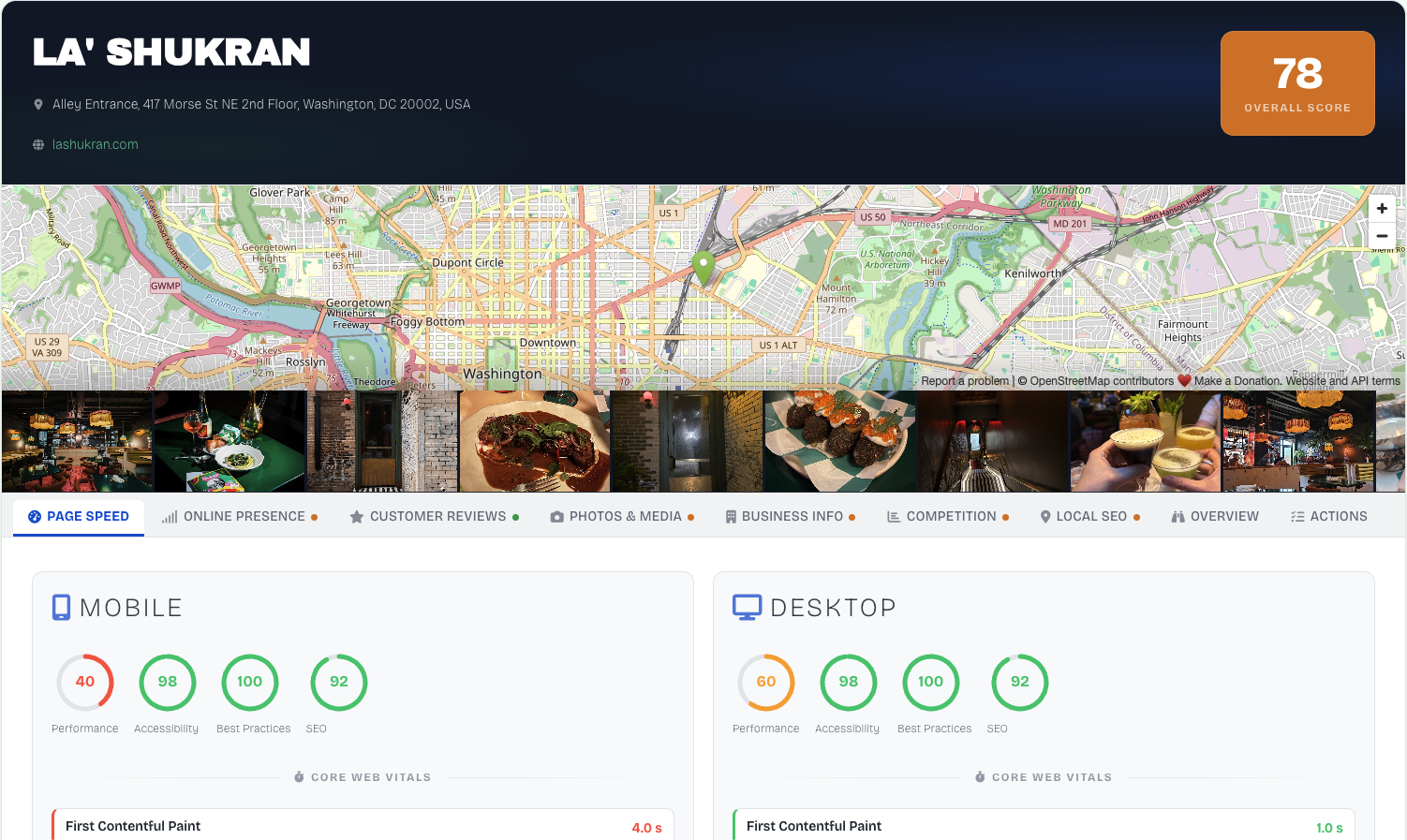Select the Mobile SEO gauge showing 92
This screenshot has width=1407, height=840.
coord(339,683)
